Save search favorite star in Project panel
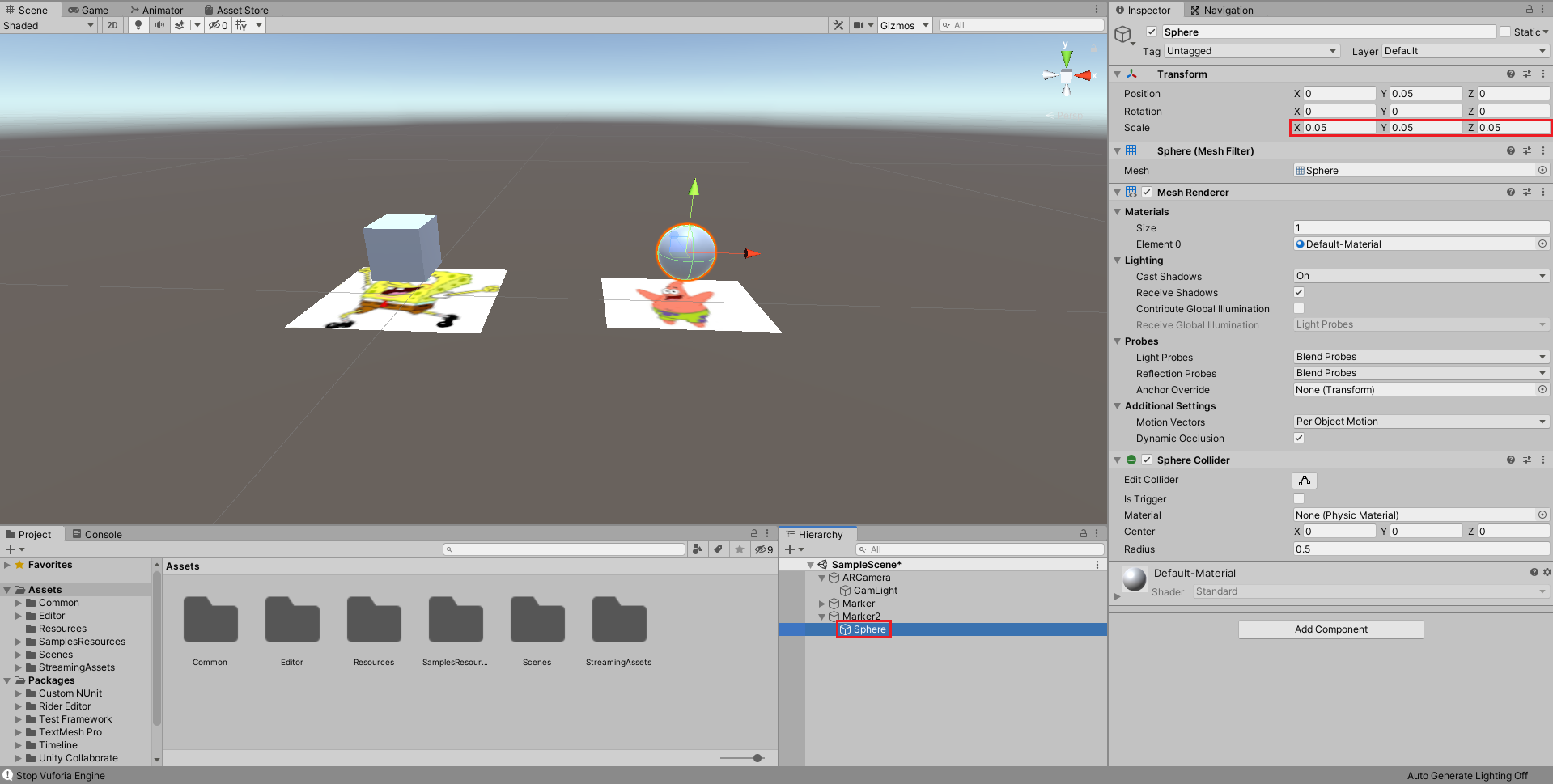The width and height of the screenshot is (1553, 784). 739,549
